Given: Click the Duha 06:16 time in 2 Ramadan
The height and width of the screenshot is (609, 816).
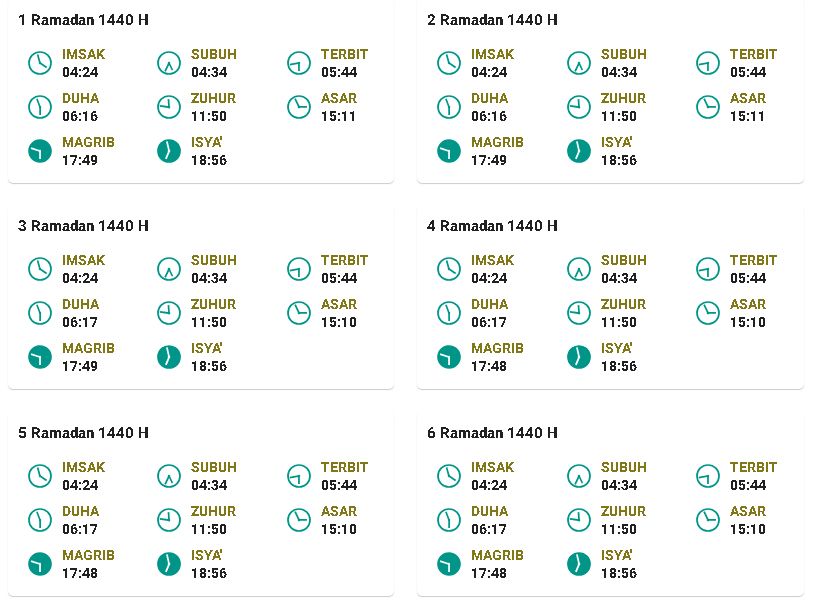Looking at the screenshot, I should tap(489, 117).
